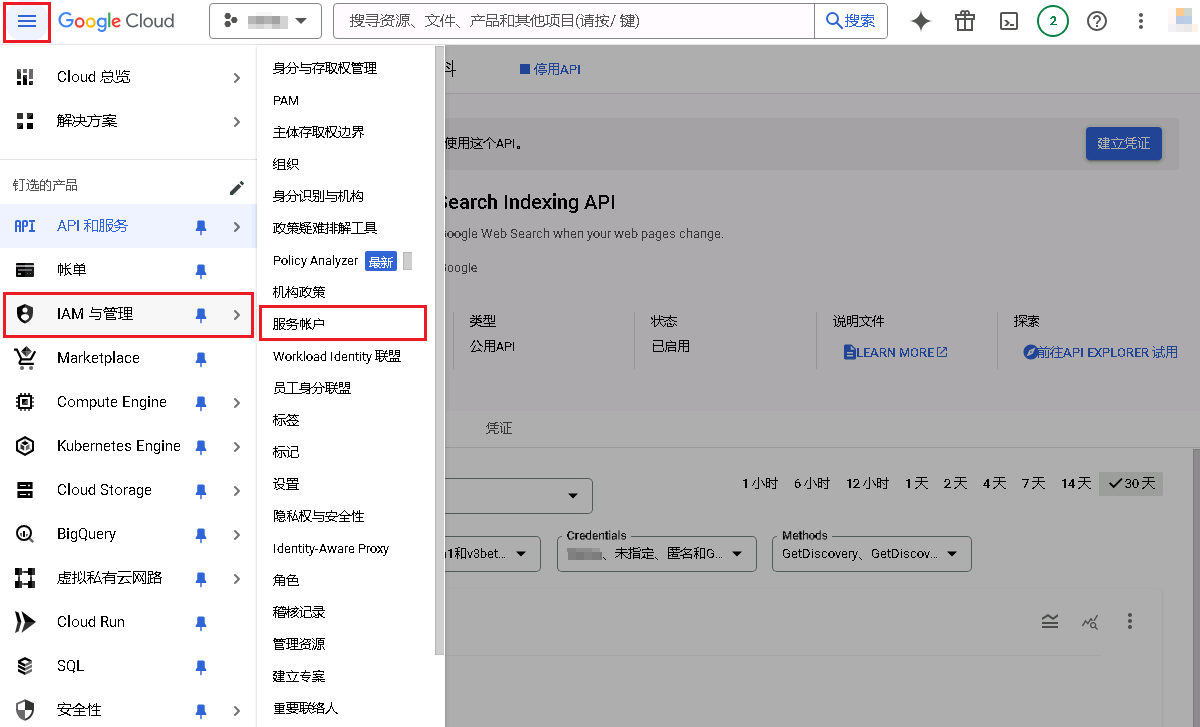Viewport: 1200px width, 727px height.
Task: Open the hamburger navigation menu
Action: click(x=27, y=21)
